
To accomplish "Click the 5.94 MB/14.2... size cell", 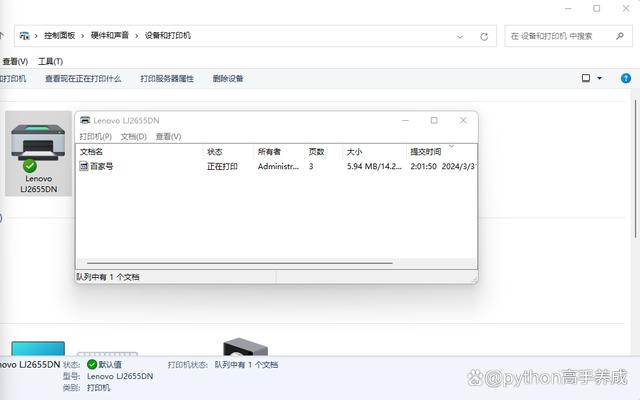I will (x=374, y=166).
